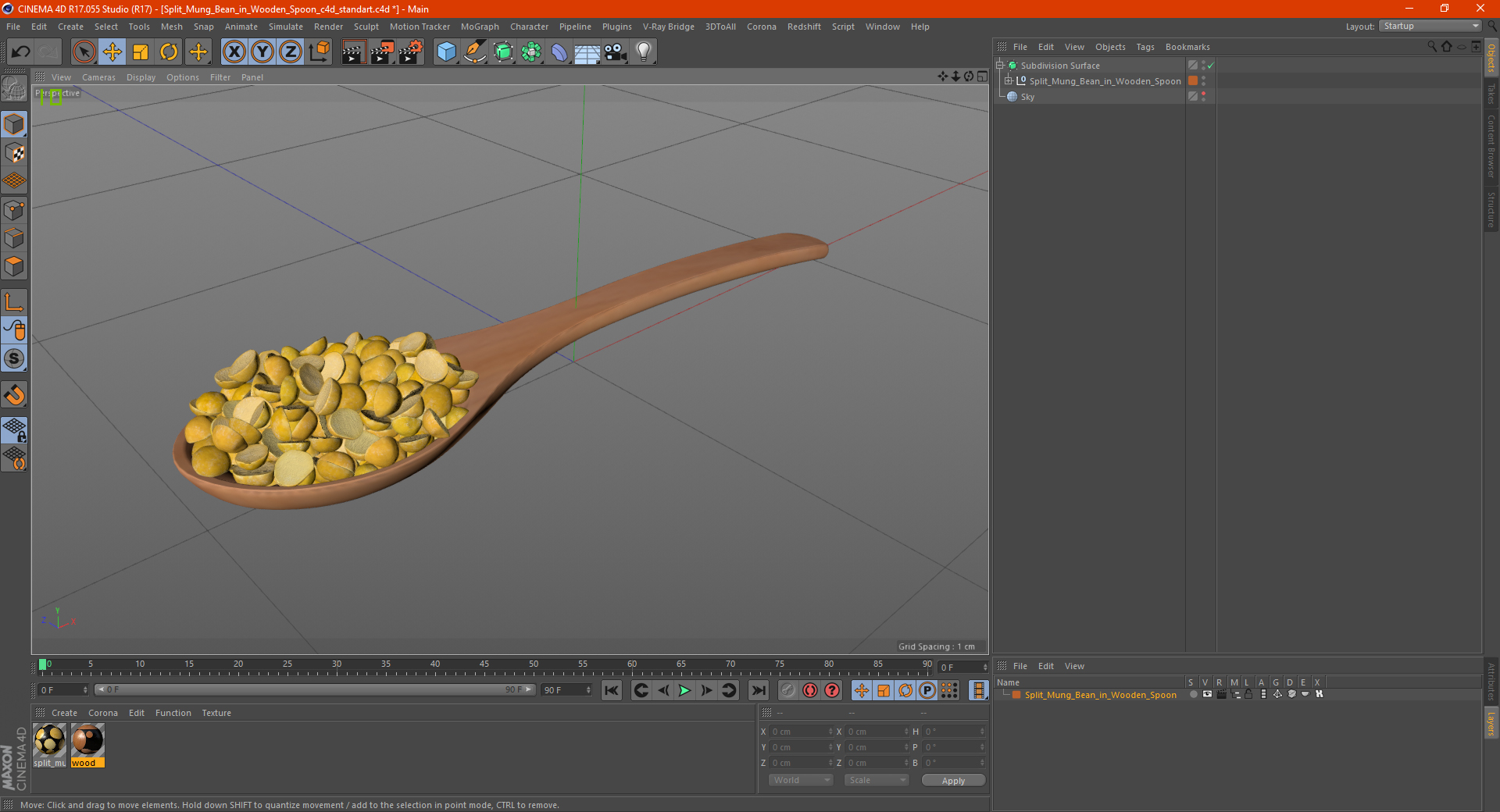Image resolution: width=1500 pixels, height=812 pixels.
Task: Toggle layer solo dot
Action: pos(1193,694)
